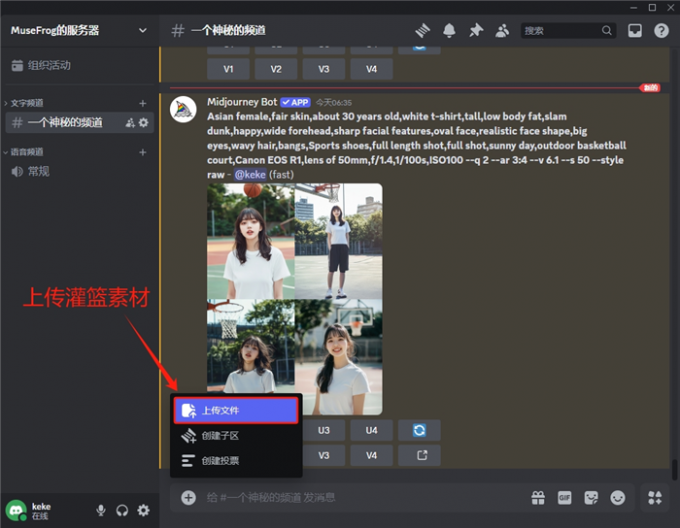The height and width of the screenshot is (528, 680).
Task: Click the APP verified badge
Action: (295, 103)
